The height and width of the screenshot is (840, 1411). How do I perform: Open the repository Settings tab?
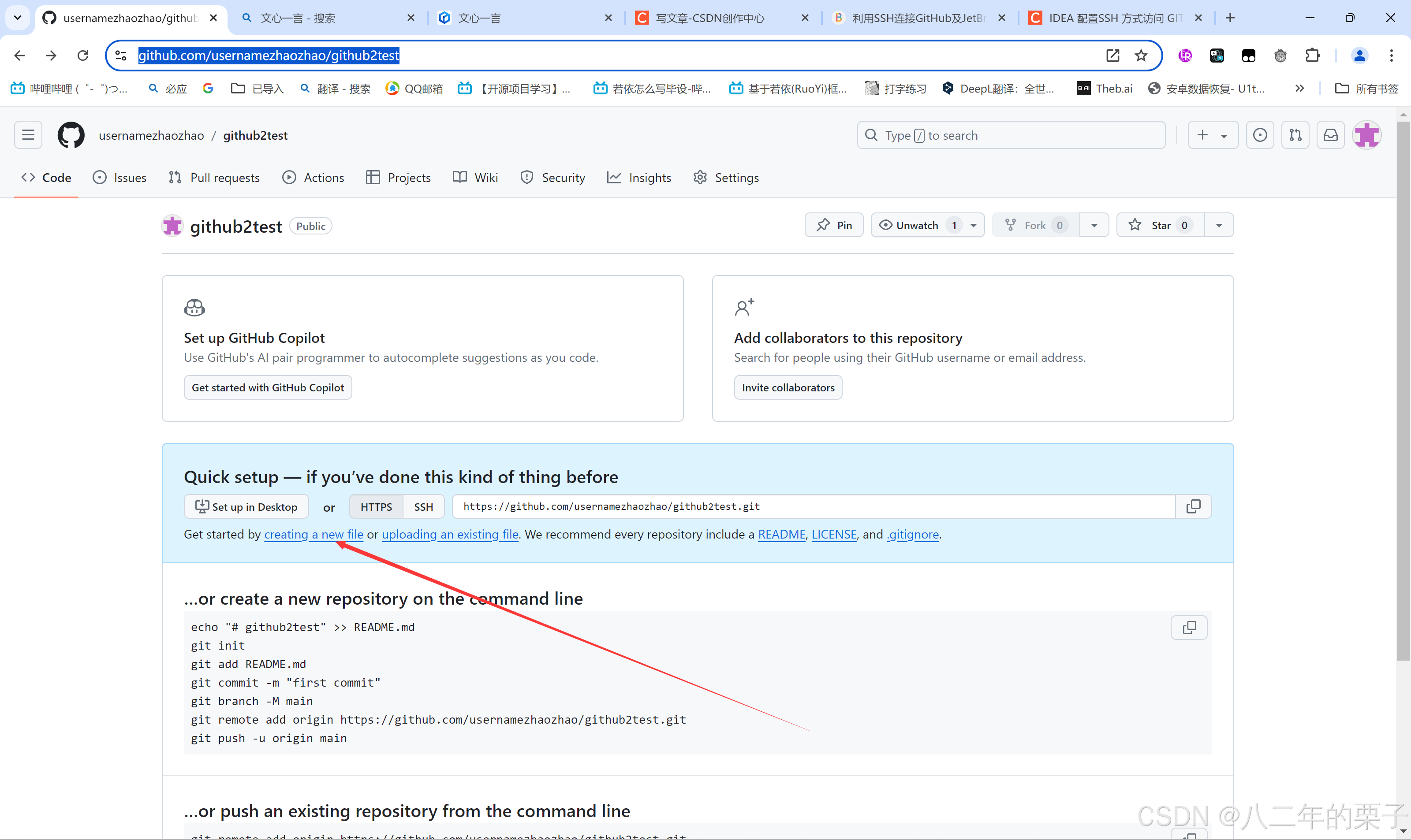(727, 178)
